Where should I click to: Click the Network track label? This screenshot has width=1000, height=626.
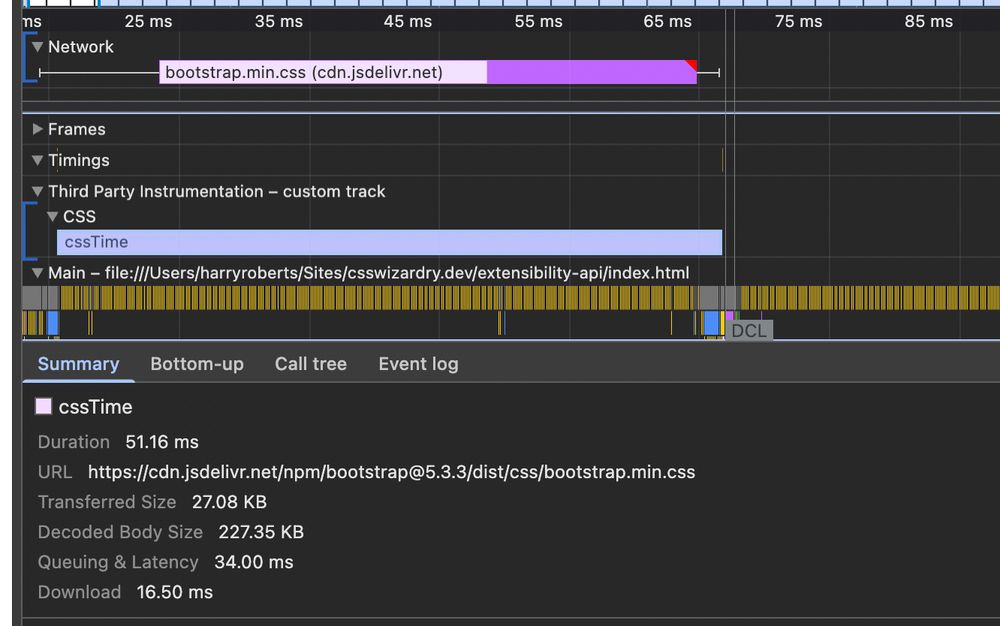(x=80, y=47)
